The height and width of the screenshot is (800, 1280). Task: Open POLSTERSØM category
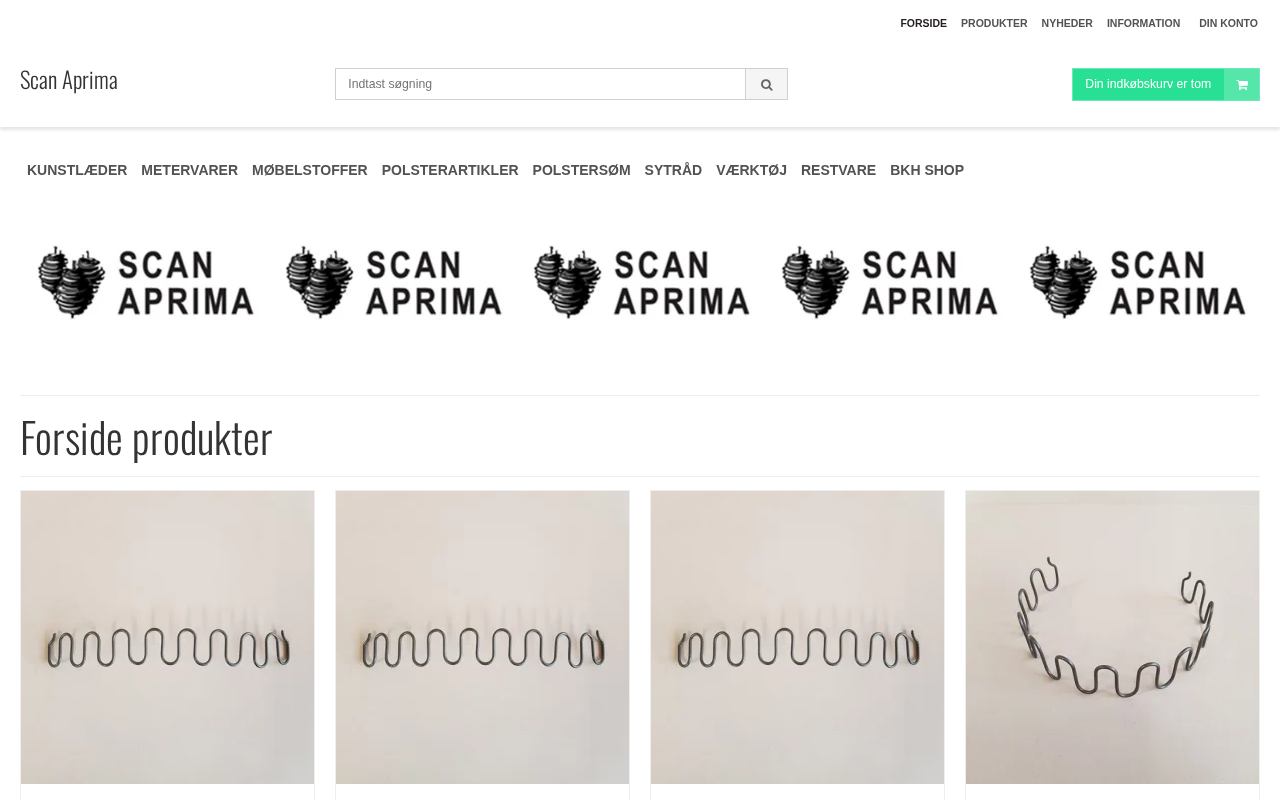tap(582, 170)
